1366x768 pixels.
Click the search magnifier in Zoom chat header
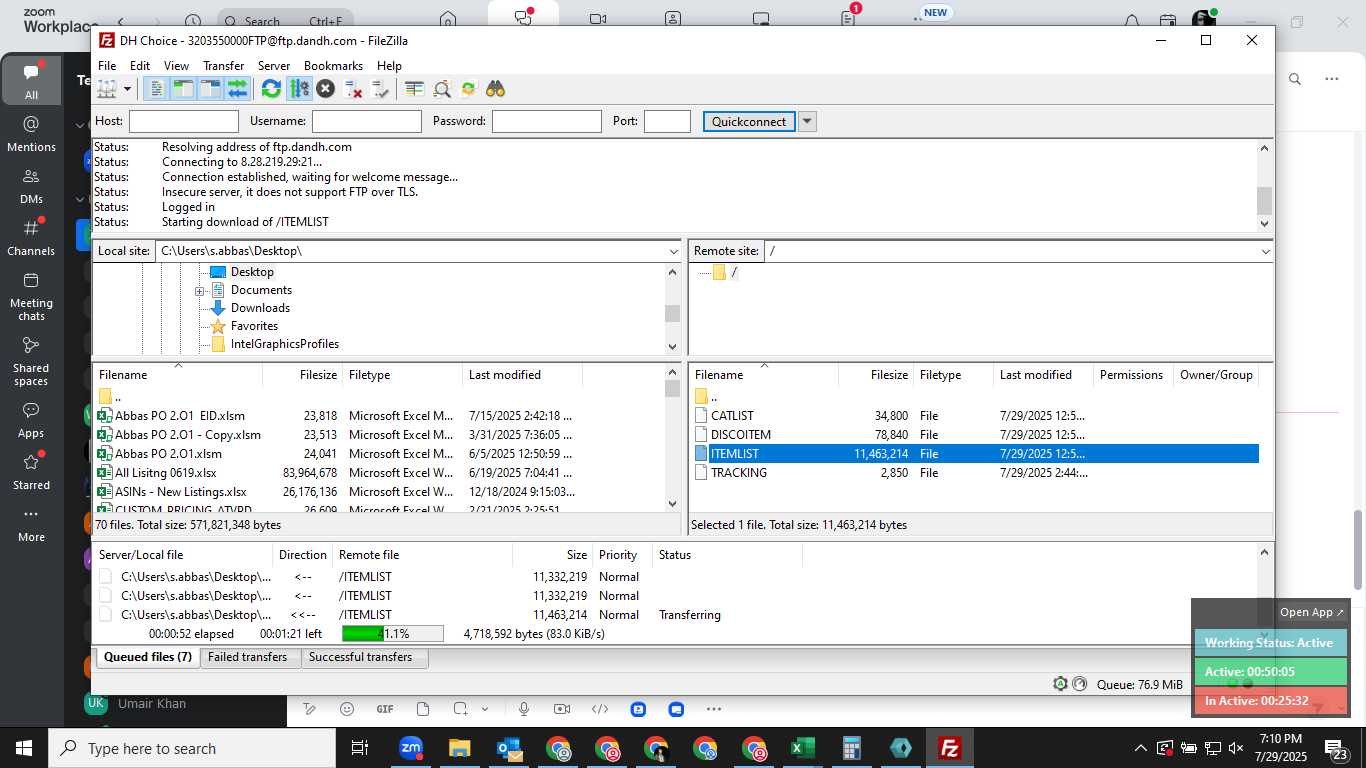(1295, 79)
